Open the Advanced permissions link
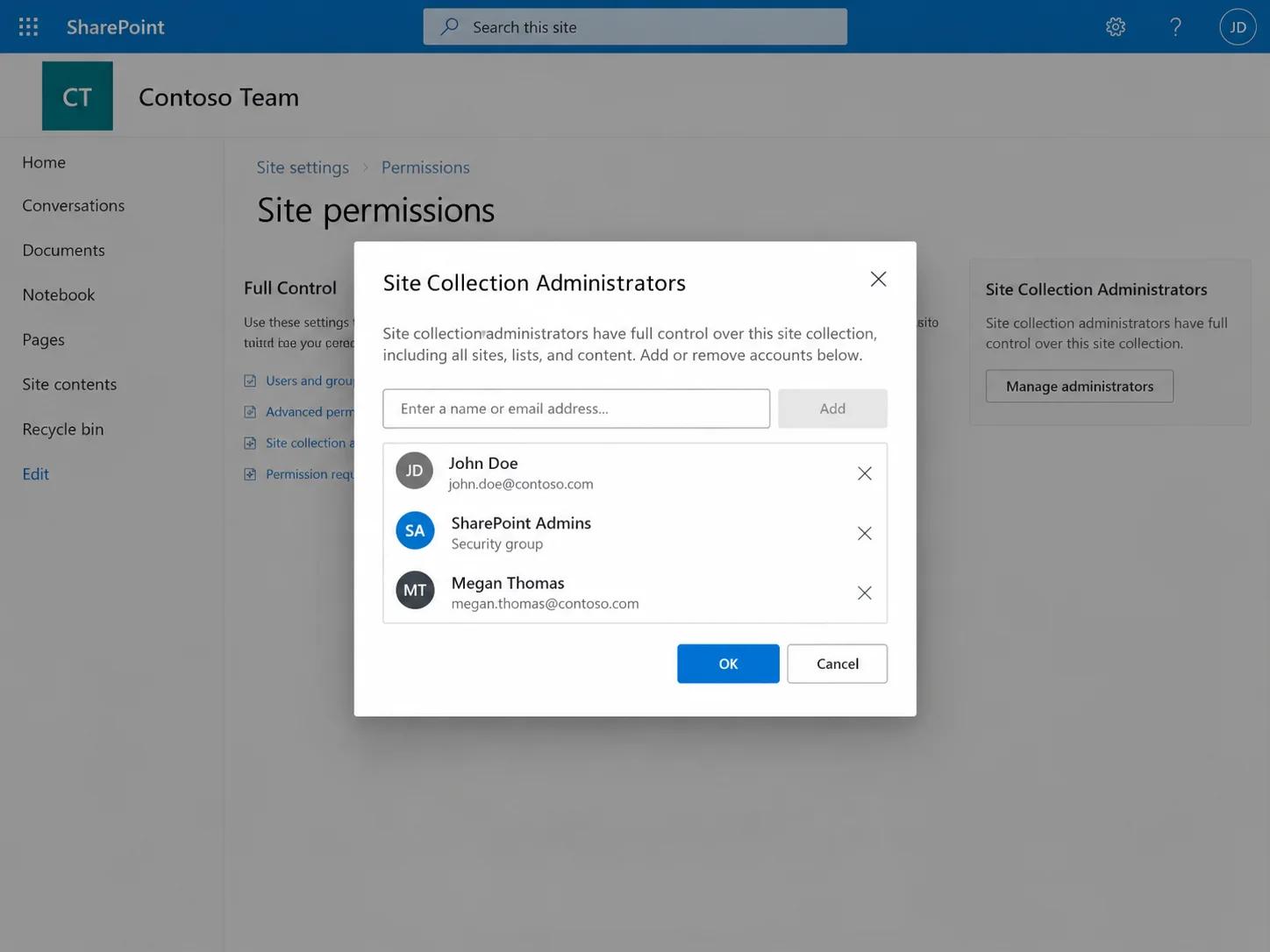 (310, 412)
